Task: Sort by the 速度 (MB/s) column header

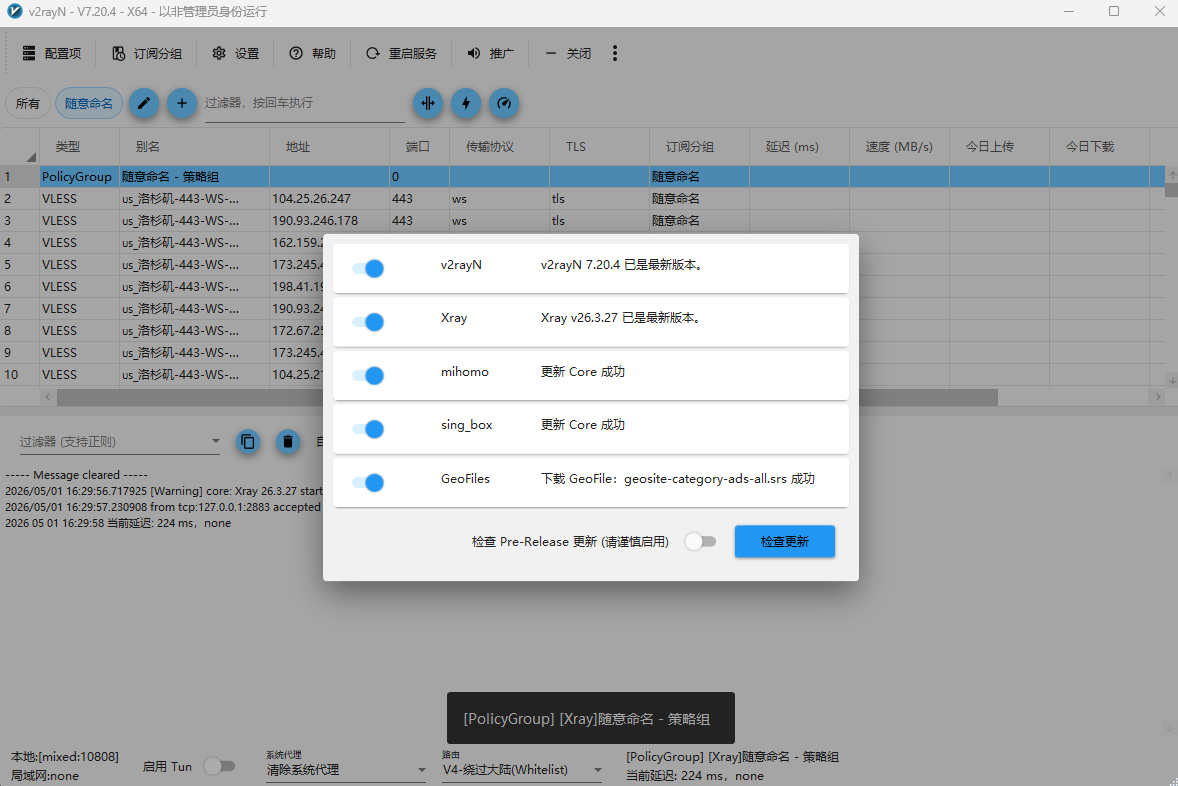Action: [899, 147]
